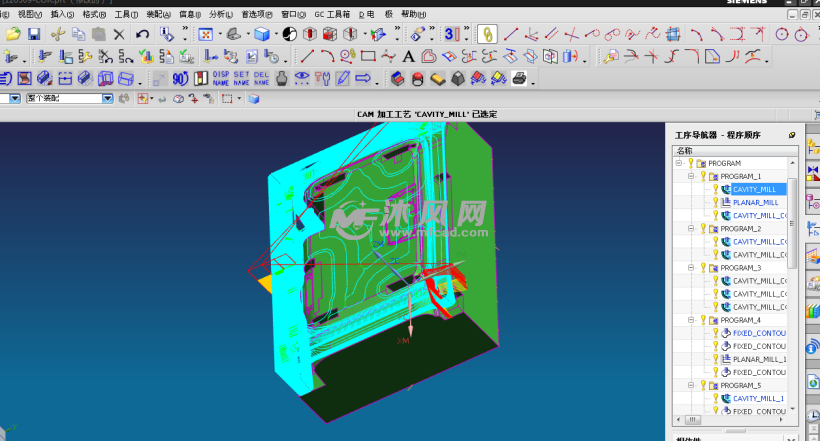The image size is (820, 441).
Task: Collapse the PROGRAM_4 tree node
Action: (690, 320)
